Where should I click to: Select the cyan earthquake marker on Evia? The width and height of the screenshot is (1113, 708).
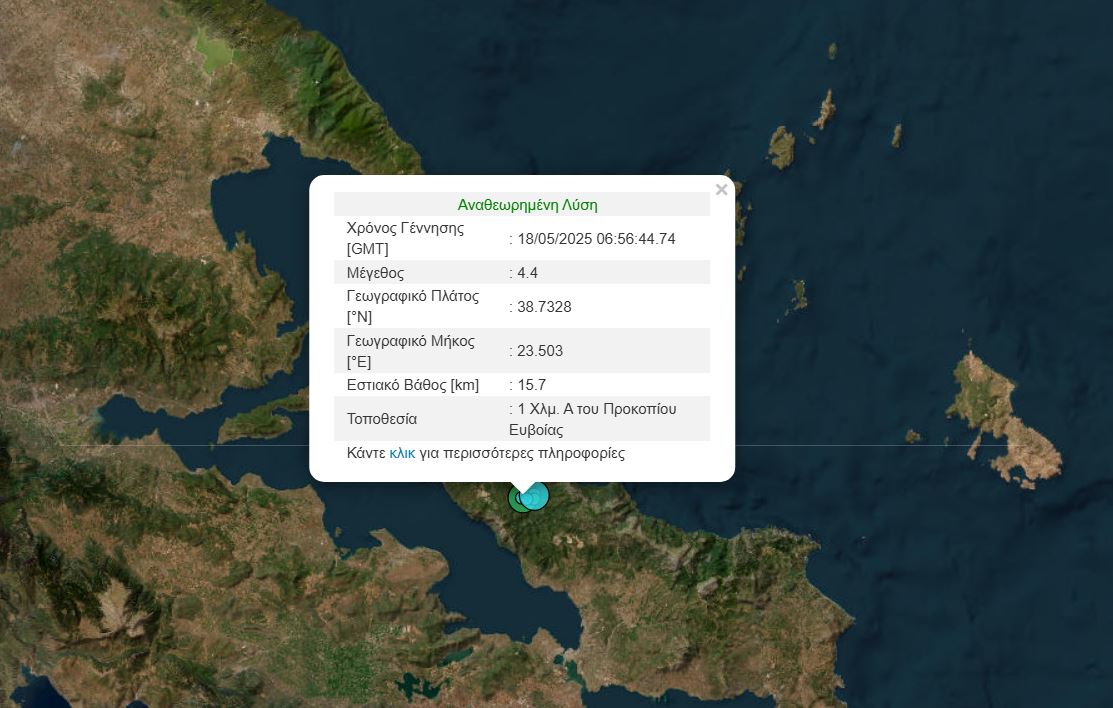click(536, 496)
